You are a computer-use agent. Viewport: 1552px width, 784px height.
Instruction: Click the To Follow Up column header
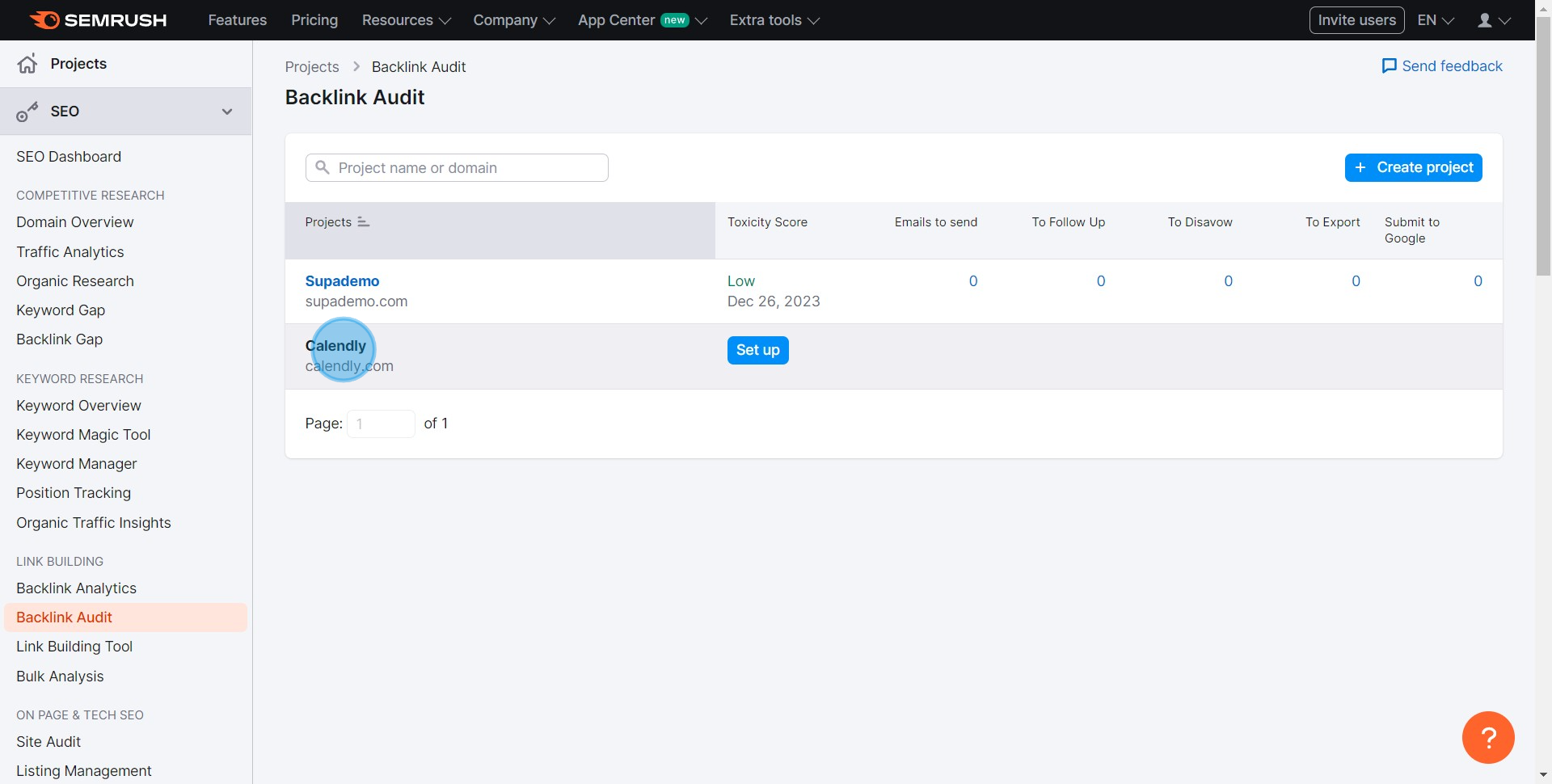1069,222
